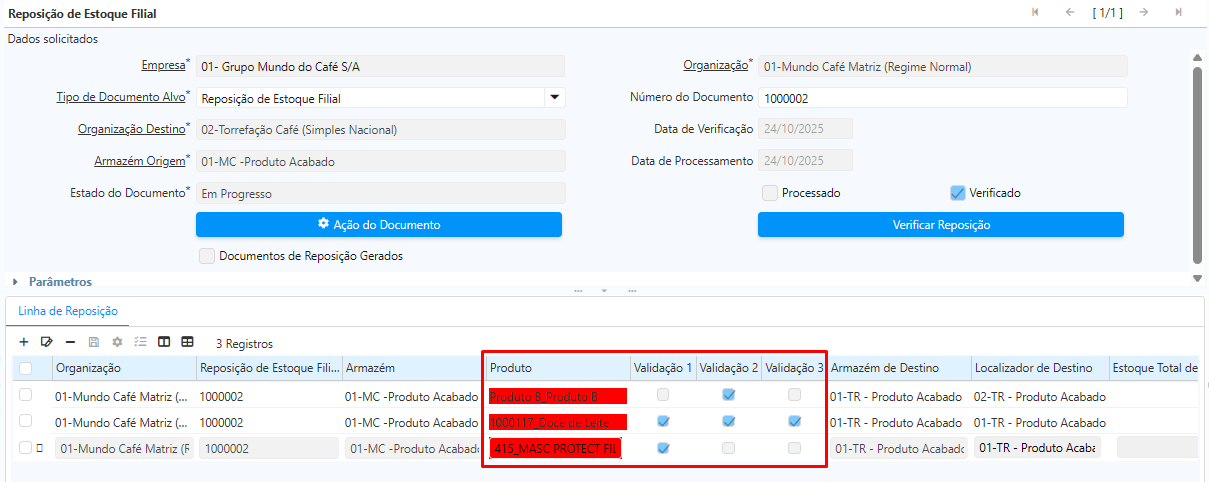Go to the next record arrow
The width and height of the screenshot is (1209, 482).
coord(1143,12)
